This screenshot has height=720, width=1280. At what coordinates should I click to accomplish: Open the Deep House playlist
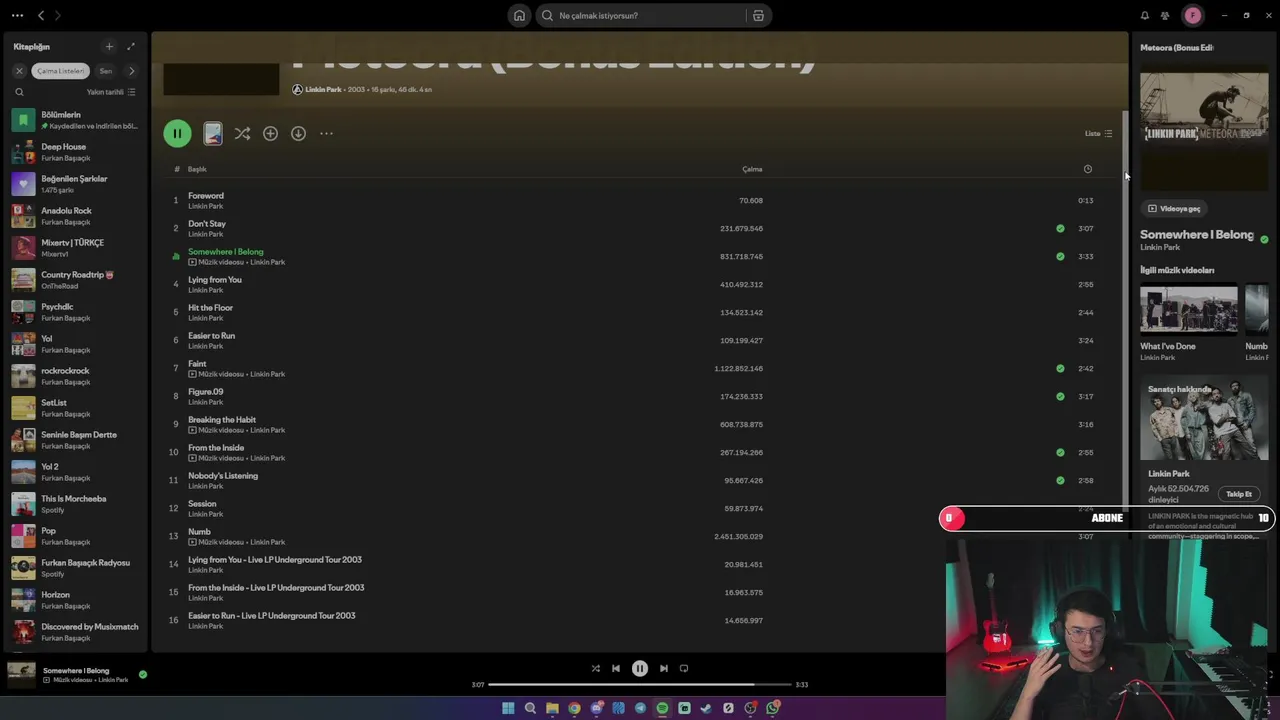click(75, 152)
